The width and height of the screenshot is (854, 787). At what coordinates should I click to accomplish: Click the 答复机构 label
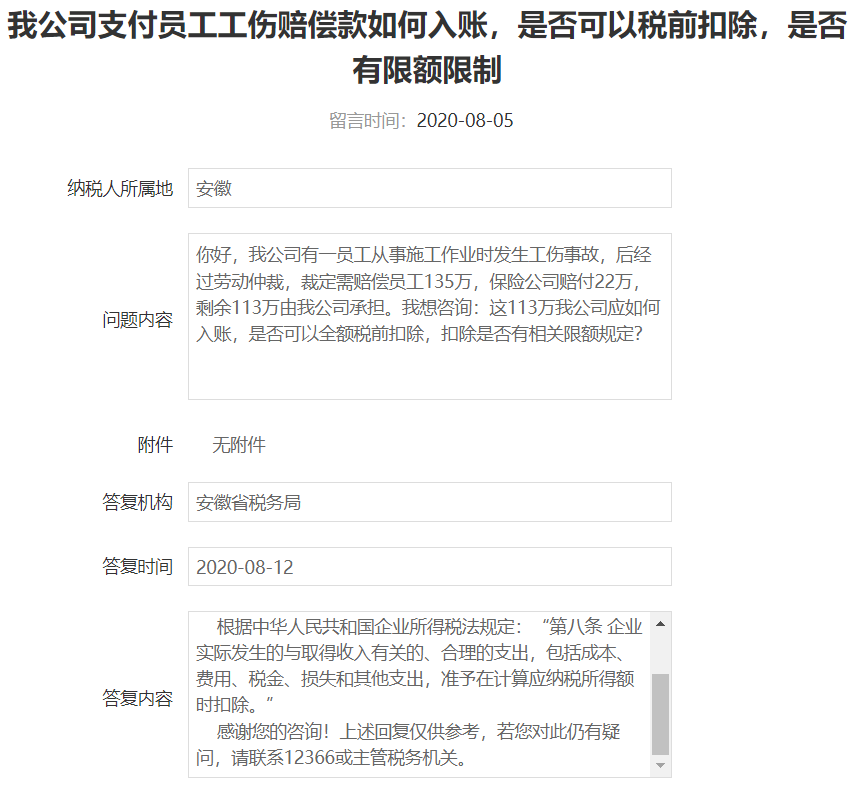click(x=137, y=502)
